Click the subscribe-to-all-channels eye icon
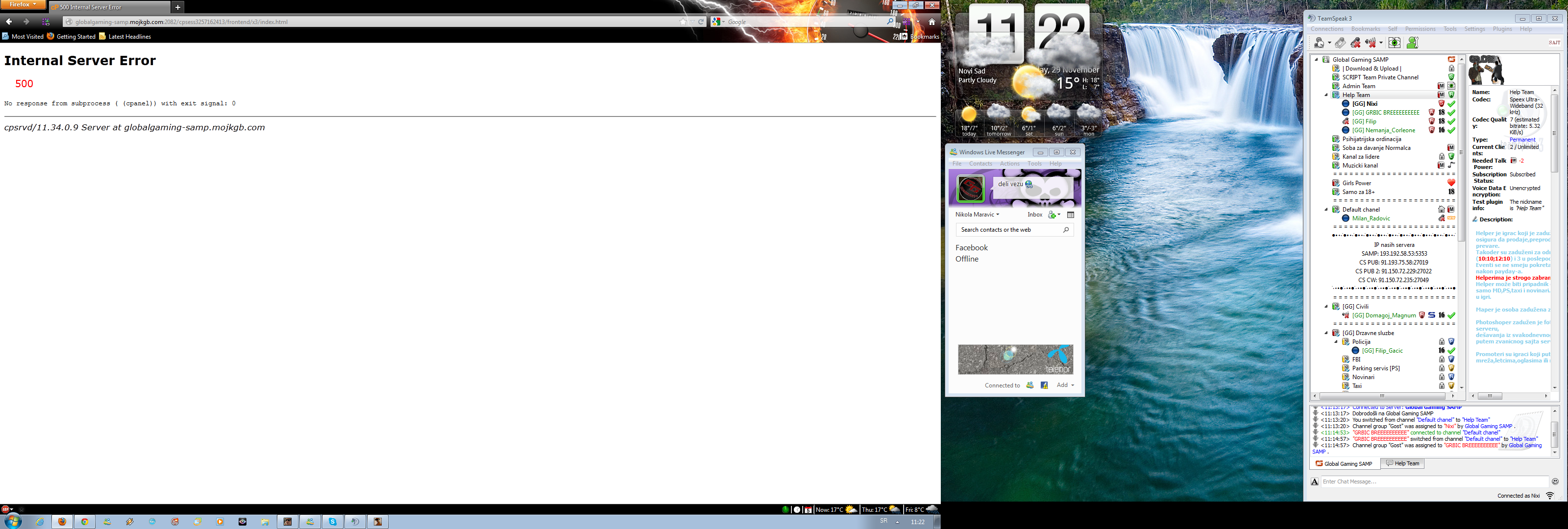 coord(1395,43)
